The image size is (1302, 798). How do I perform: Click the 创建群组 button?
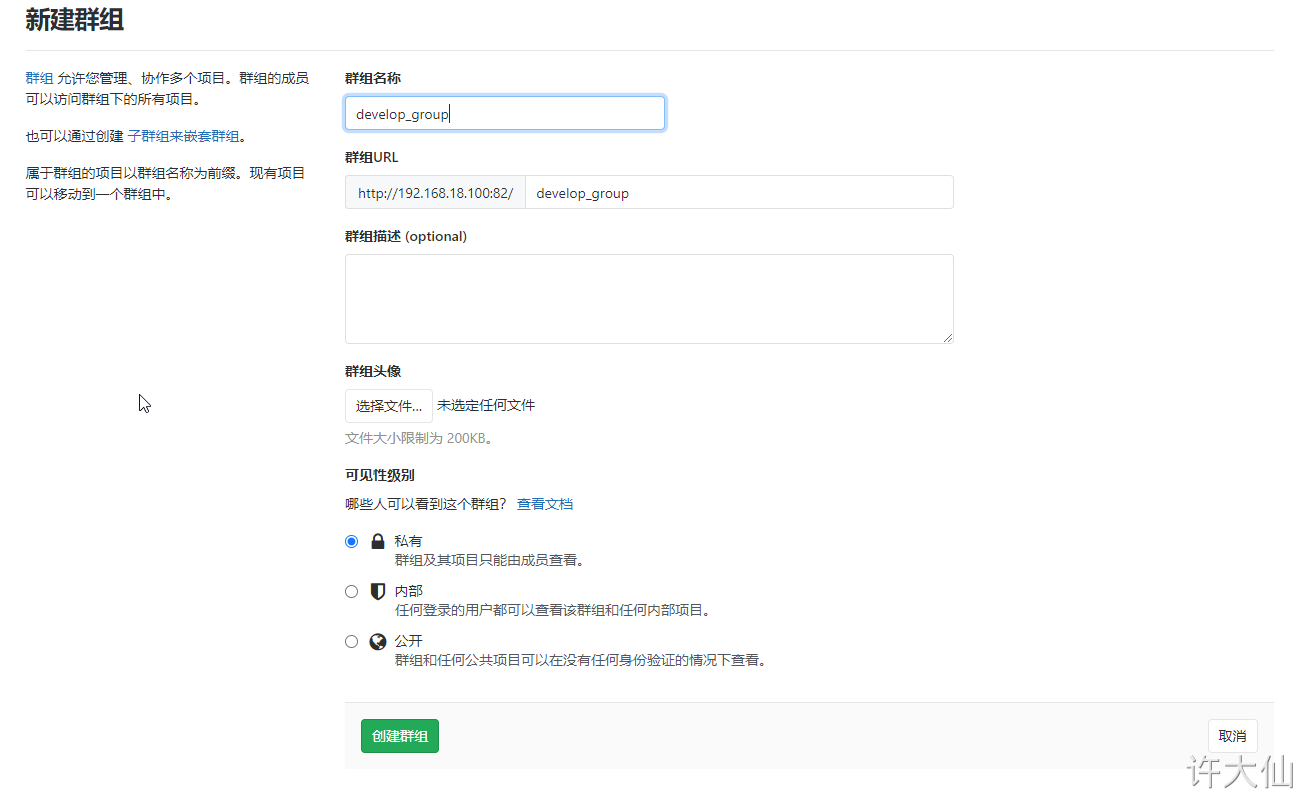pos(400,736)
